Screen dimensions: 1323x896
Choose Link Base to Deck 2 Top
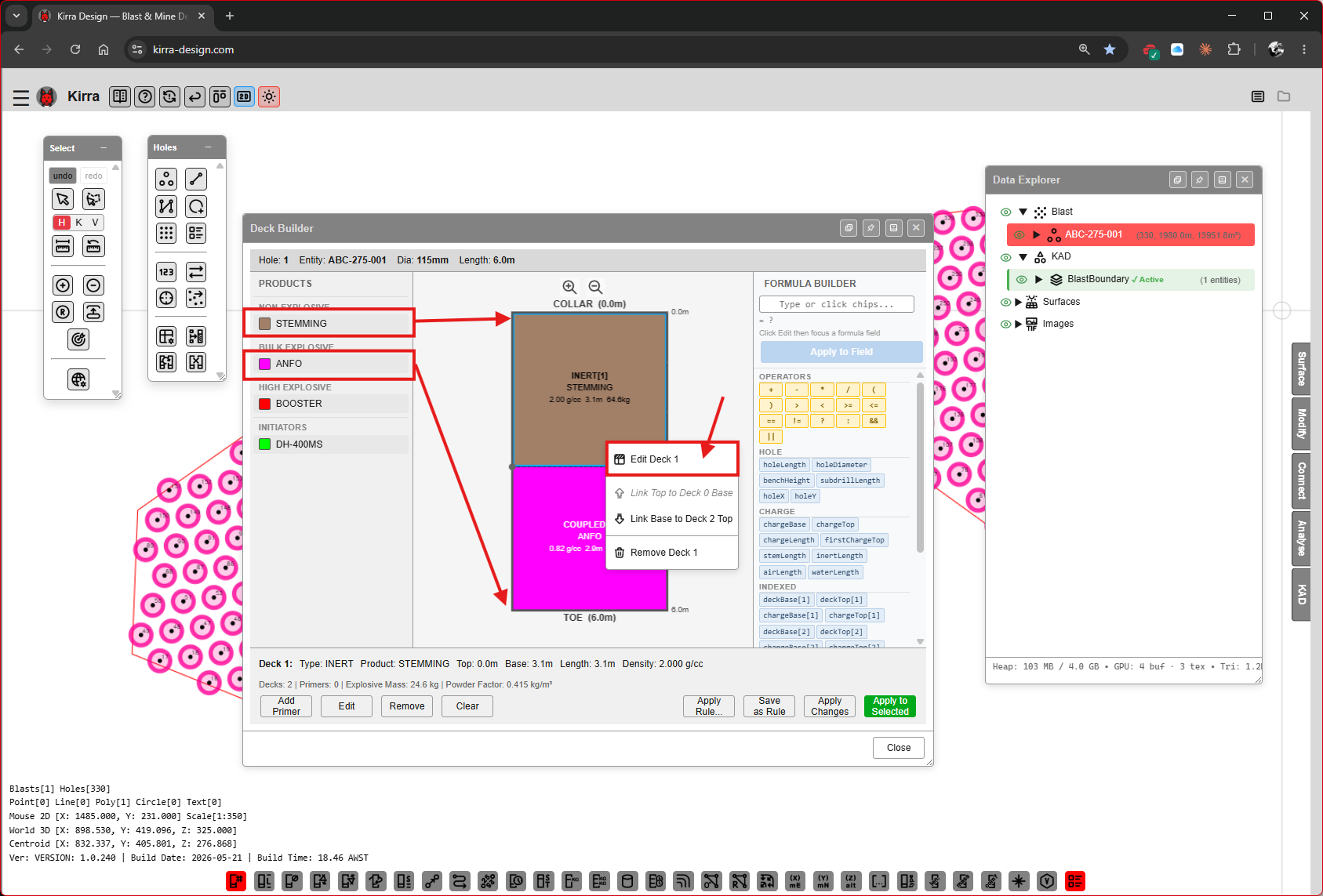[672, 519]
